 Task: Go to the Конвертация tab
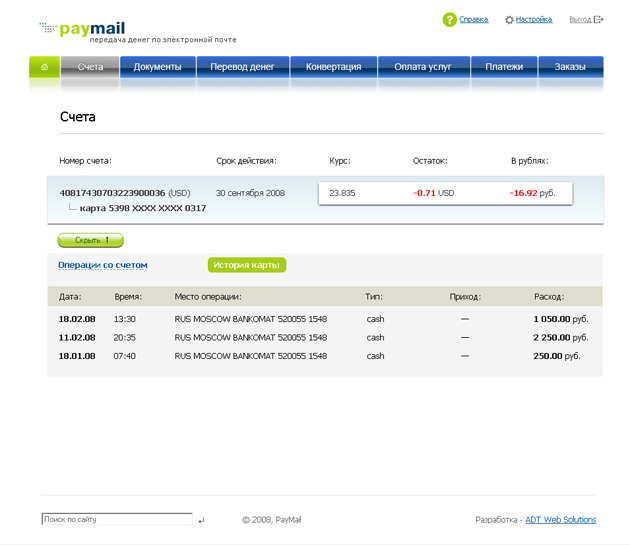[334, 67]
